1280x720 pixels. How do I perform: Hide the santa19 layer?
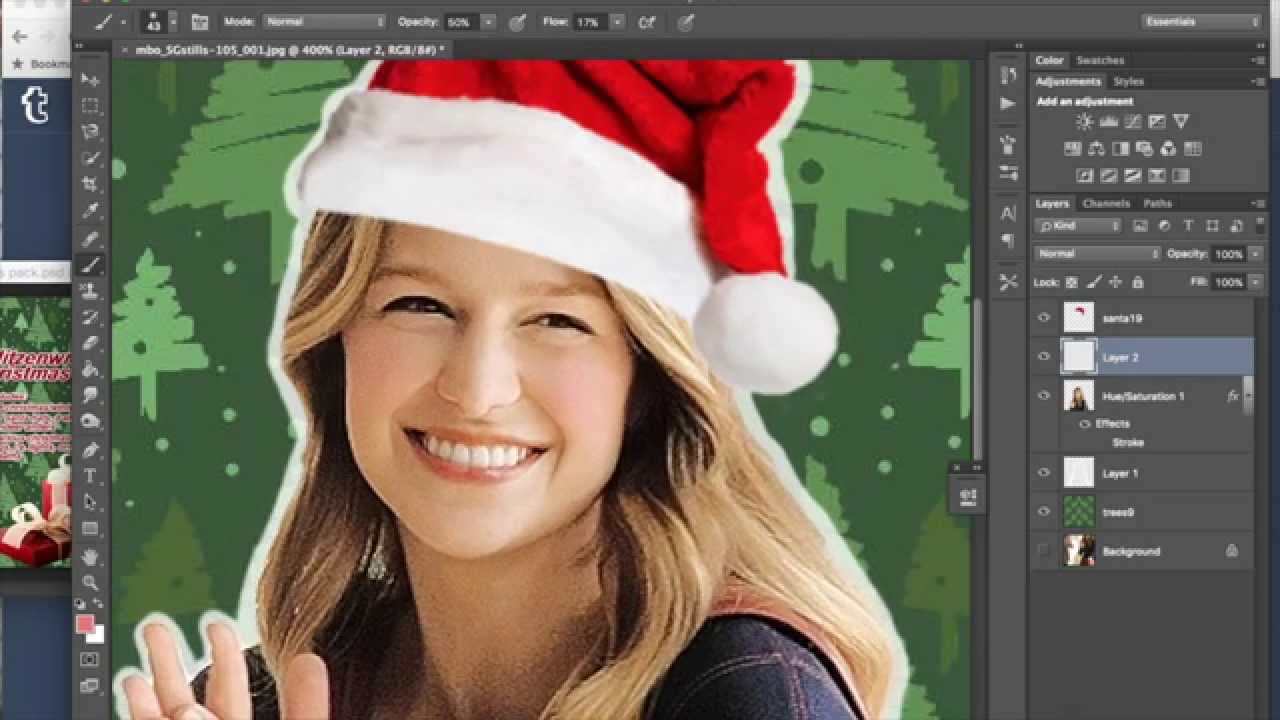click(x=1043, y=317)
